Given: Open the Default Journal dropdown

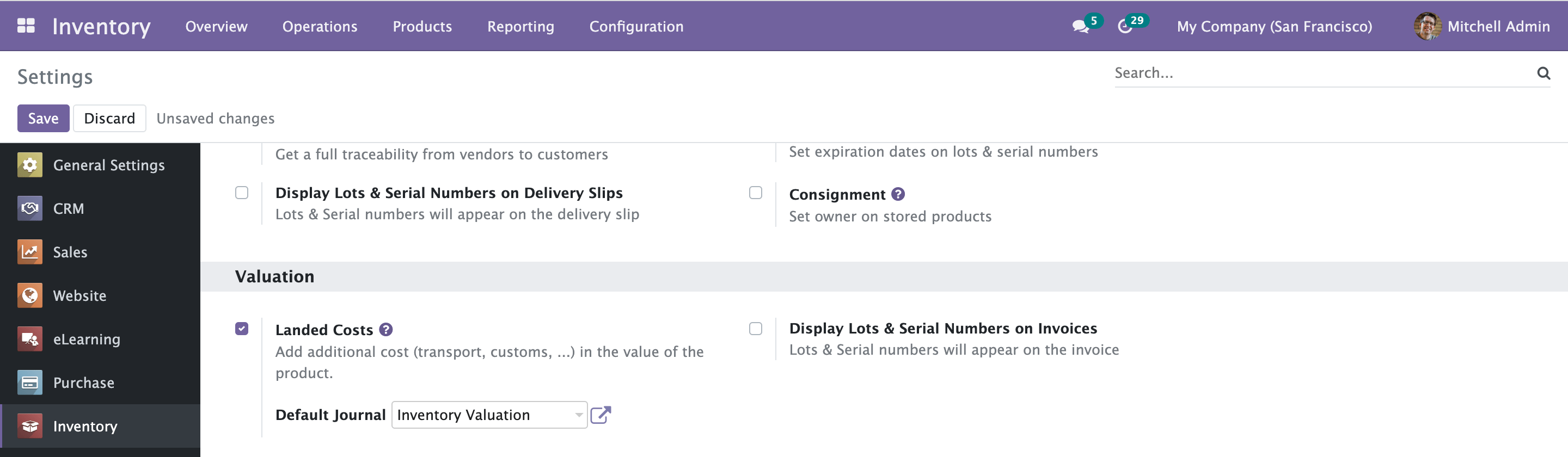Looking at the screenshot, I should point(489,415).
